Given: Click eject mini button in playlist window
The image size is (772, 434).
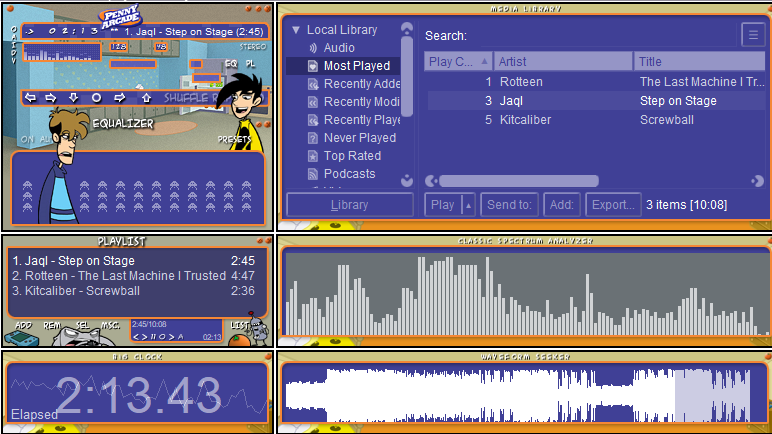Looking at the screenshot, I should 181,337.
